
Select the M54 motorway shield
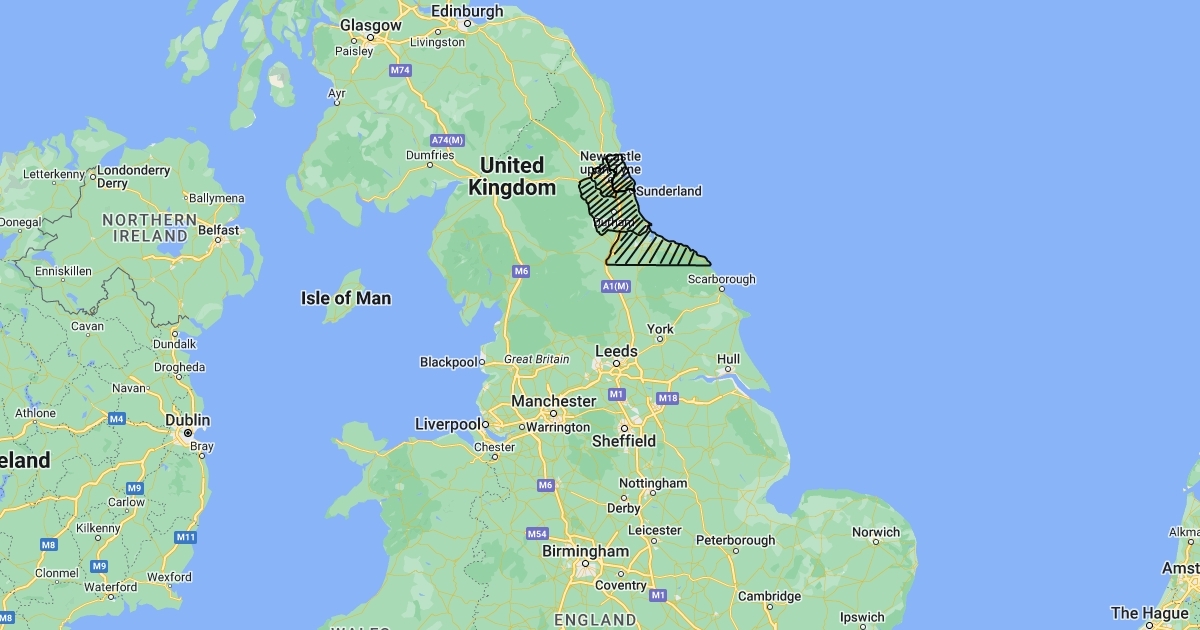[x=538, y=533]
